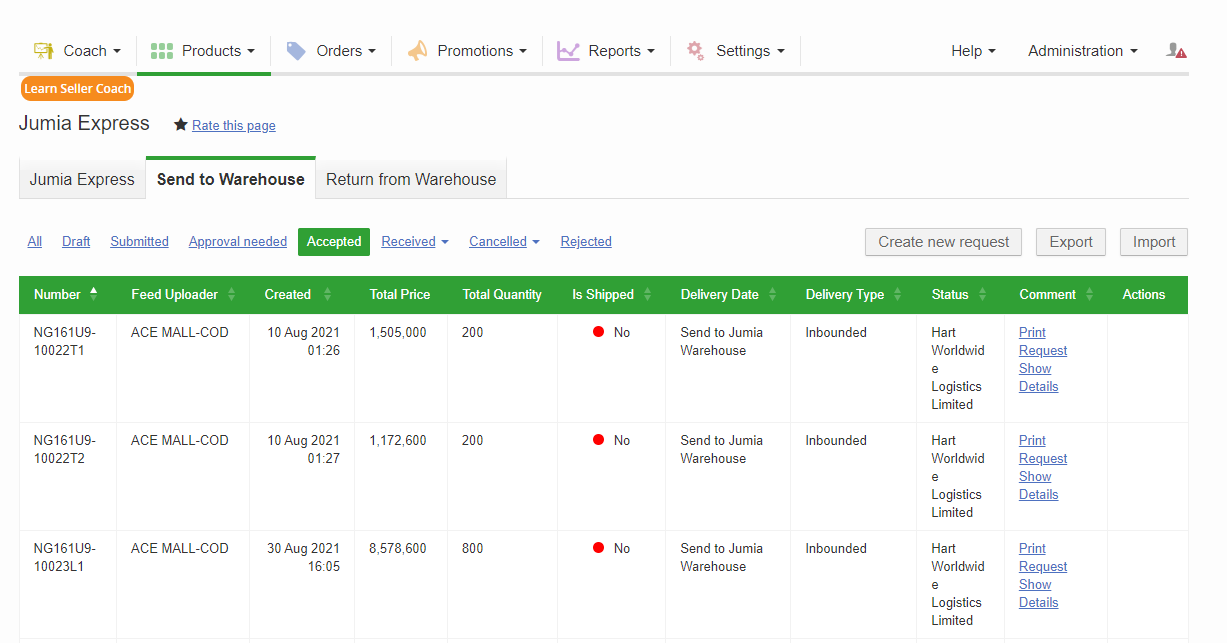Click the user alert icon beside Administration
Screen dimensions: 1227x643
pos(1176,50)
